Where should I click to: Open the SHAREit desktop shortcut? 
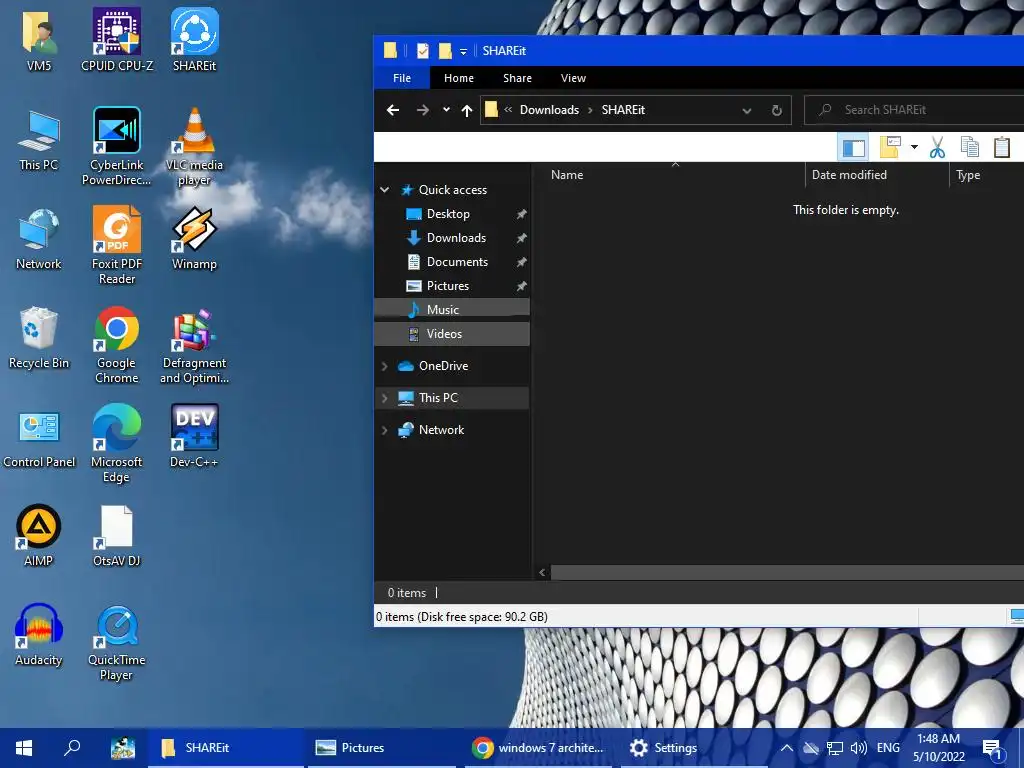point(195,40)
